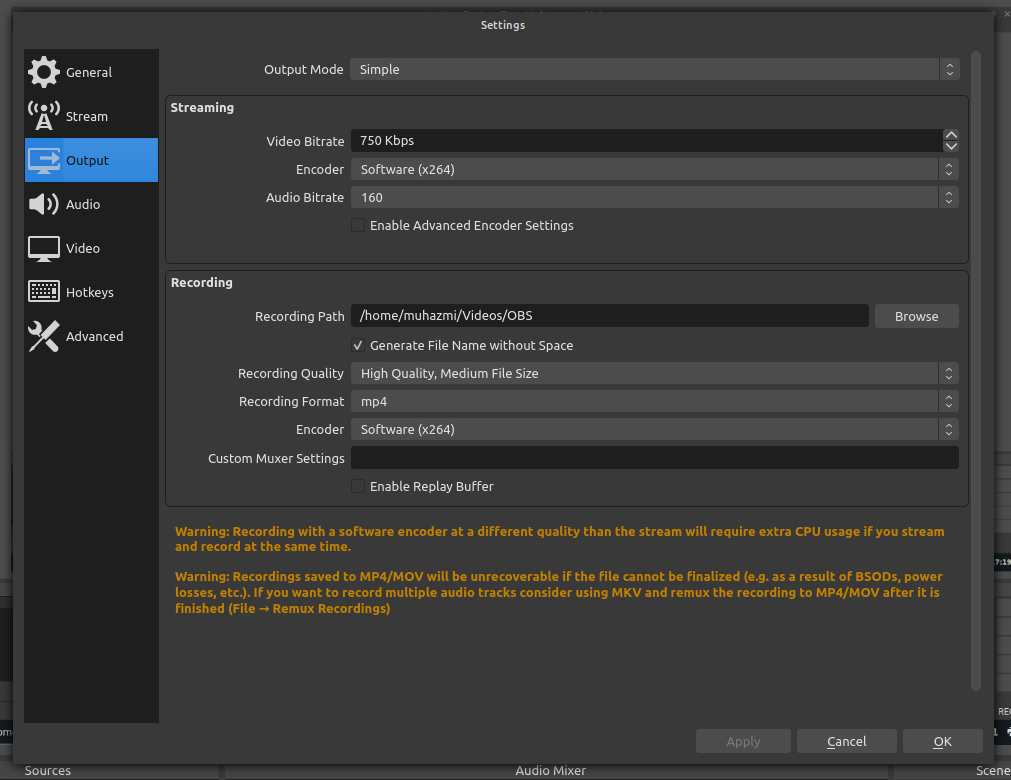1011x780 pixels.
Task: Enable Advanced Encoder Settings
Action: tap(358, 225)
